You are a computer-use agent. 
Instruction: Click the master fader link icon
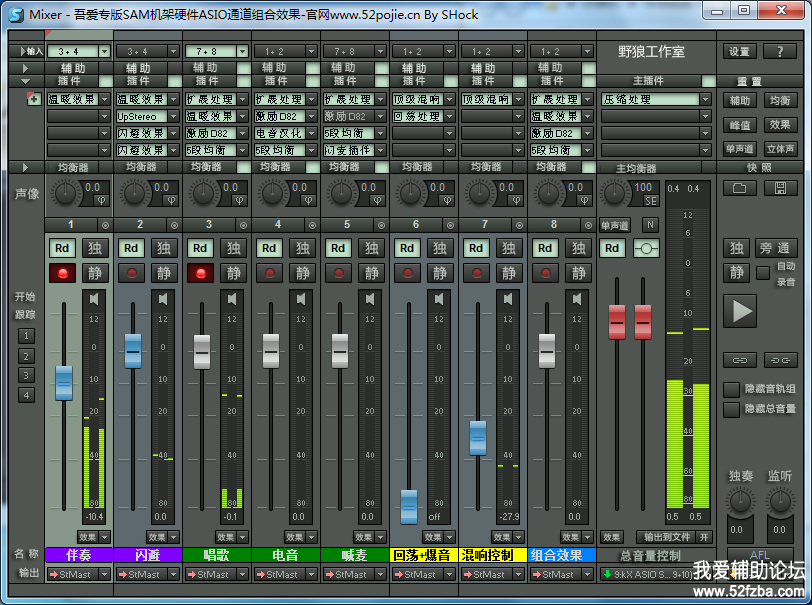(x=648, y=248)
